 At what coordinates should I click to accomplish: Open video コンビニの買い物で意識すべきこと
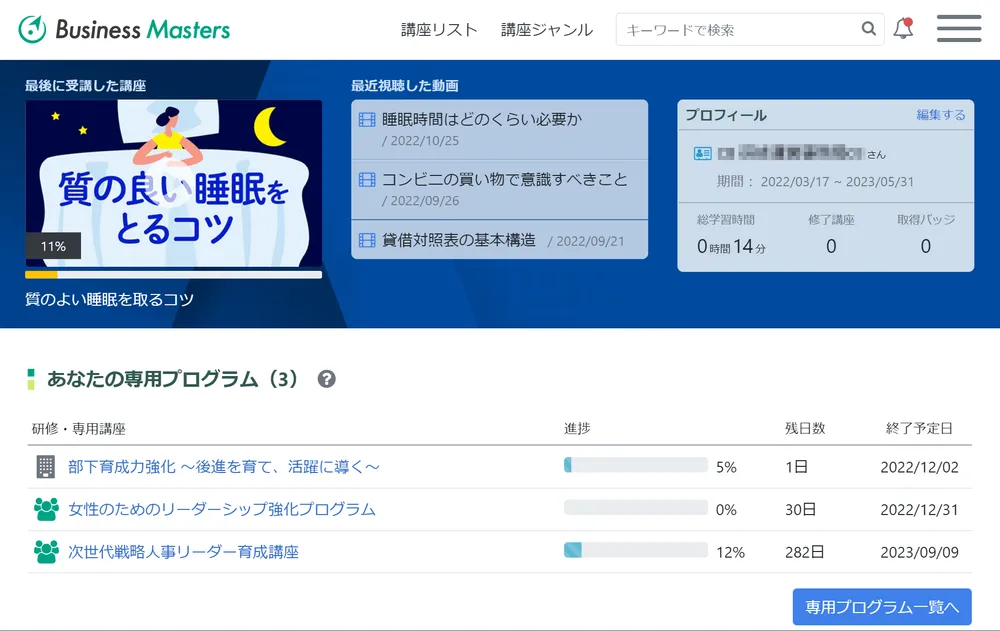504,180
